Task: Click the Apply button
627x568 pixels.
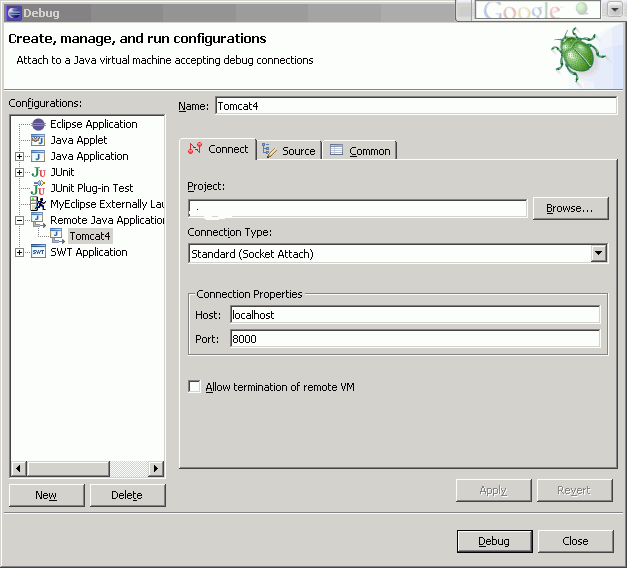Action: tap(493, 490)
